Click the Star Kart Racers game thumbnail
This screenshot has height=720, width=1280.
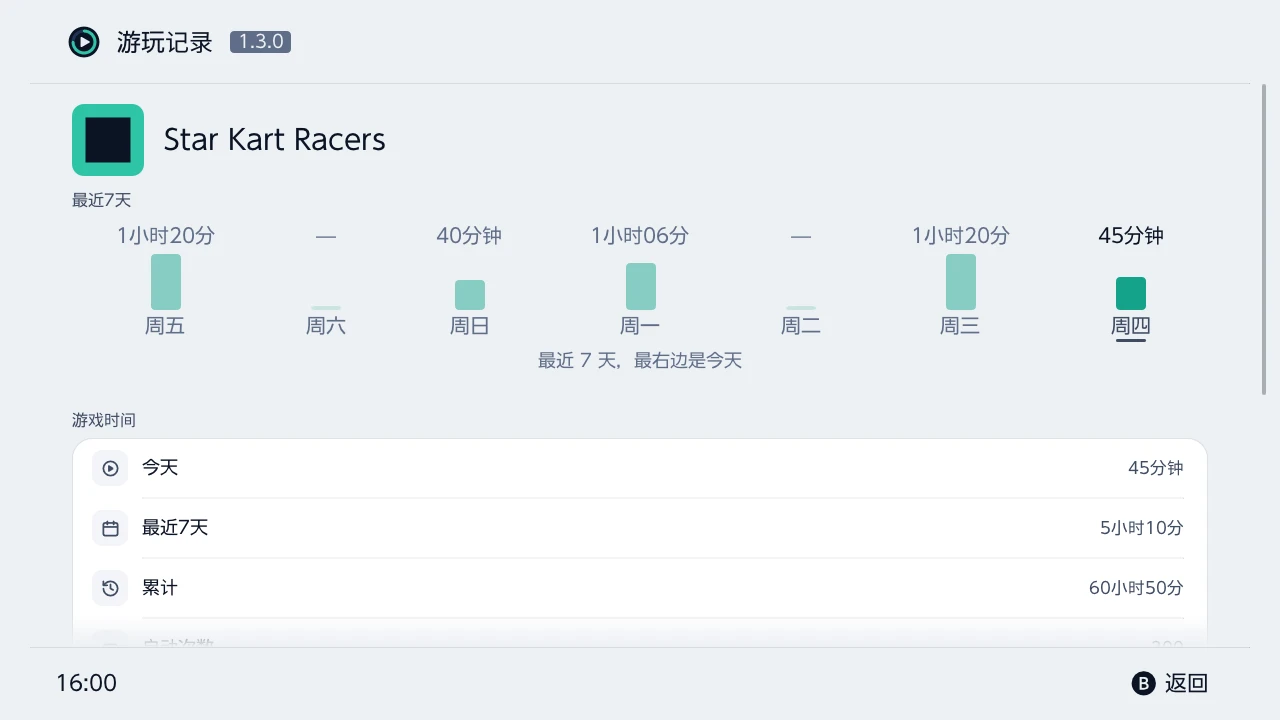108,140
